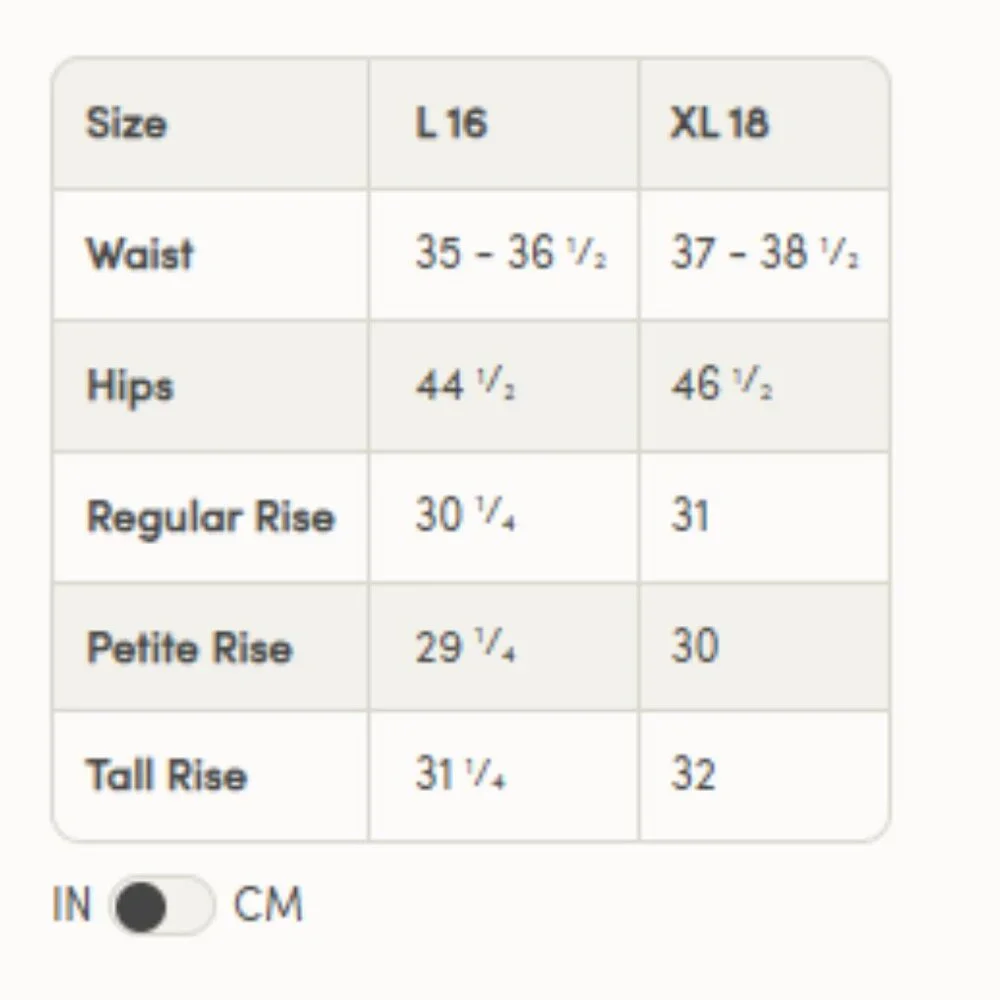The width and height of the screenshot is (1000, 1000).
Task: Select the CM unit label
Action: 268,904
